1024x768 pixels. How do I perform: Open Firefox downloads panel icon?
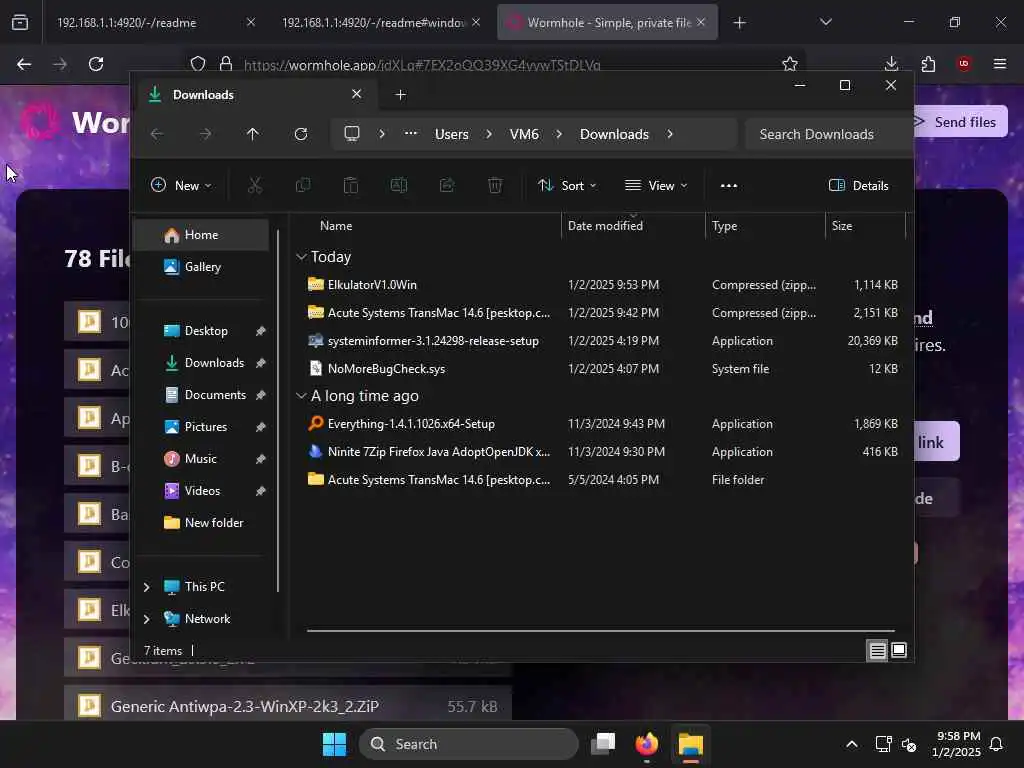click(x=891, y=64)
